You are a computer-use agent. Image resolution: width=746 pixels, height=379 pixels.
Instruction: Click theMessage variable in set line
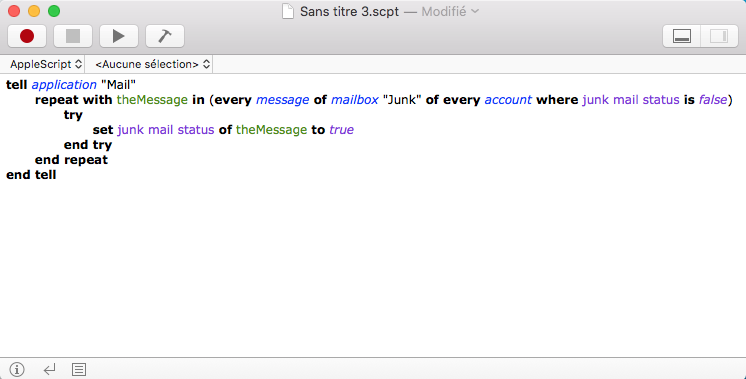click(x=272, y=130)
